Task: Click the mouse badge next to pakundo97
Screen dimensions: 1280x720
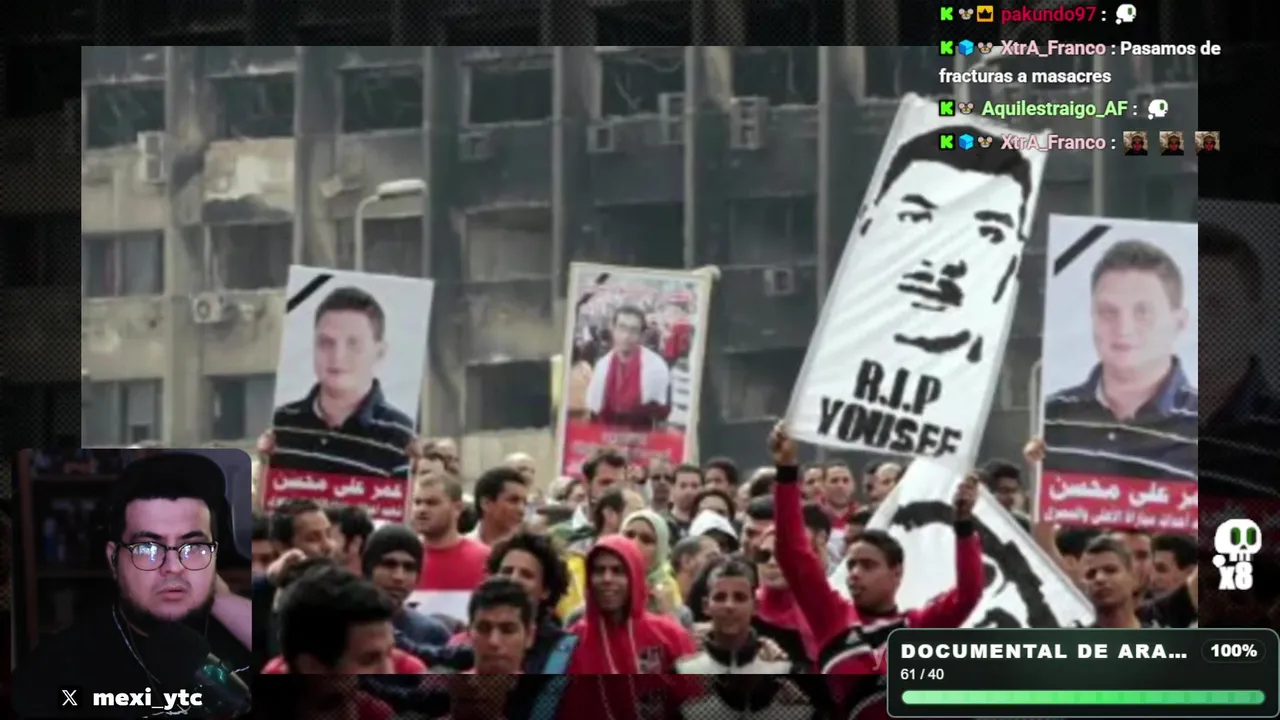Action: pos(966,15)
